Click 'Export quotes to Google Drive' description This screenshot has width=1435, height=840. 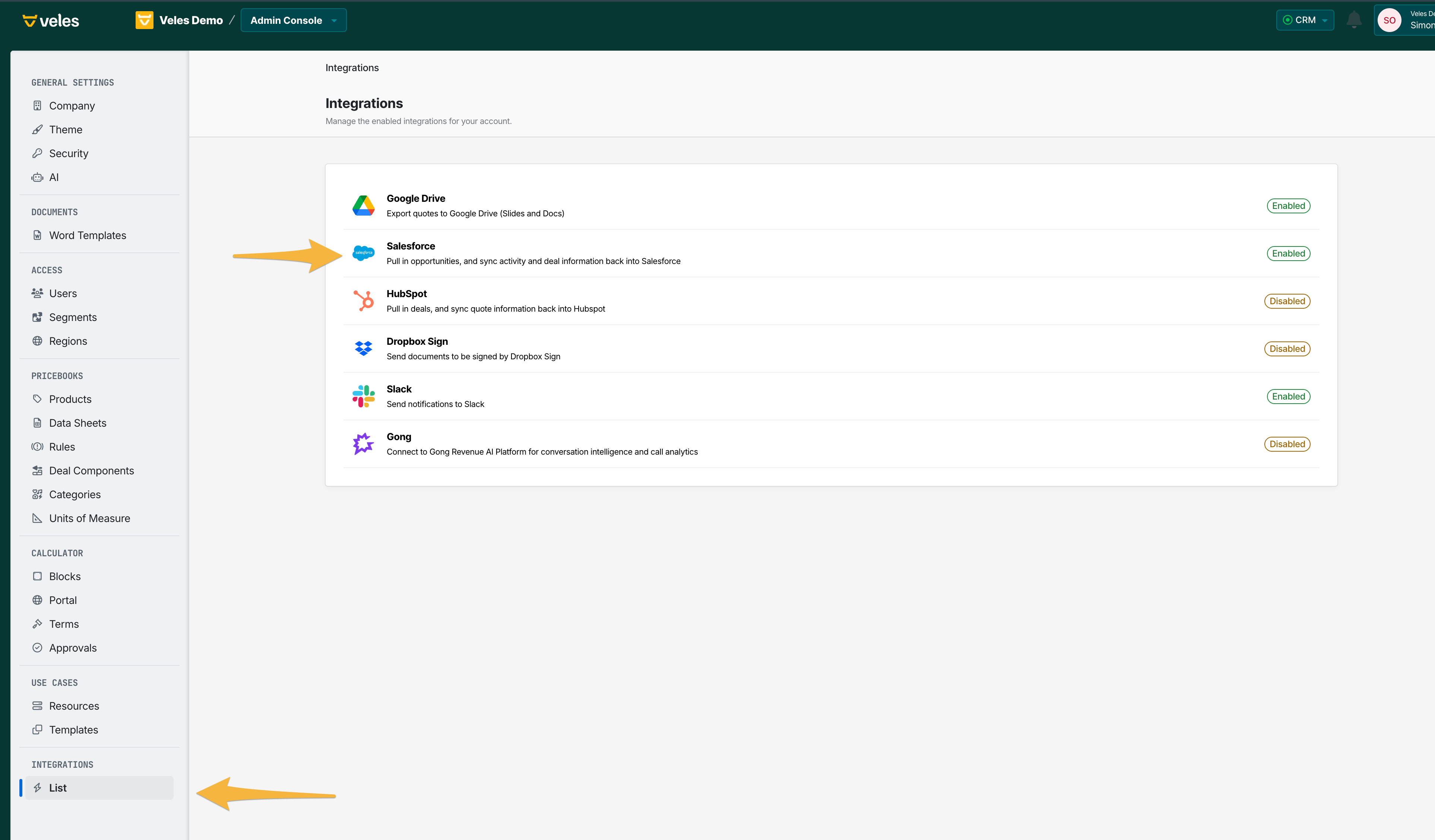(x=475, y=214)
